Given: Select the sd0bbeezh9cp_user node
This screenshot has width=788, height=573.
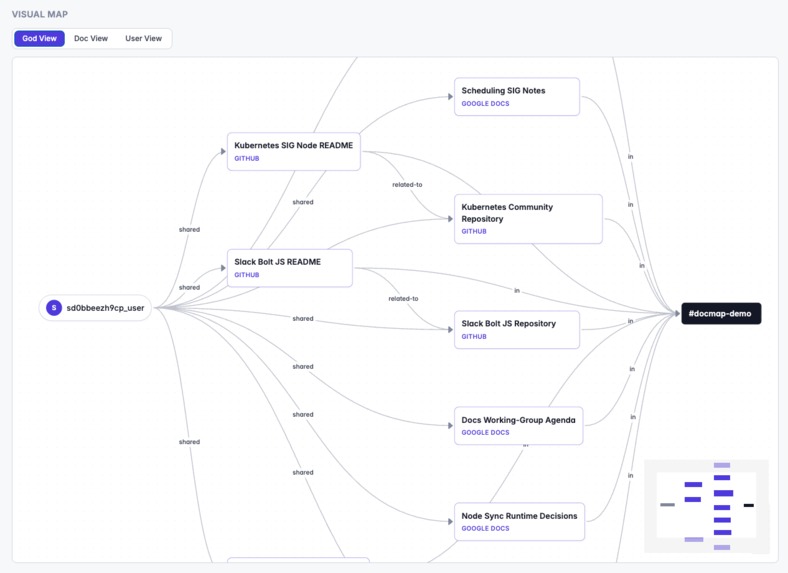Looking at the screenshot, I should click(95, 308).
